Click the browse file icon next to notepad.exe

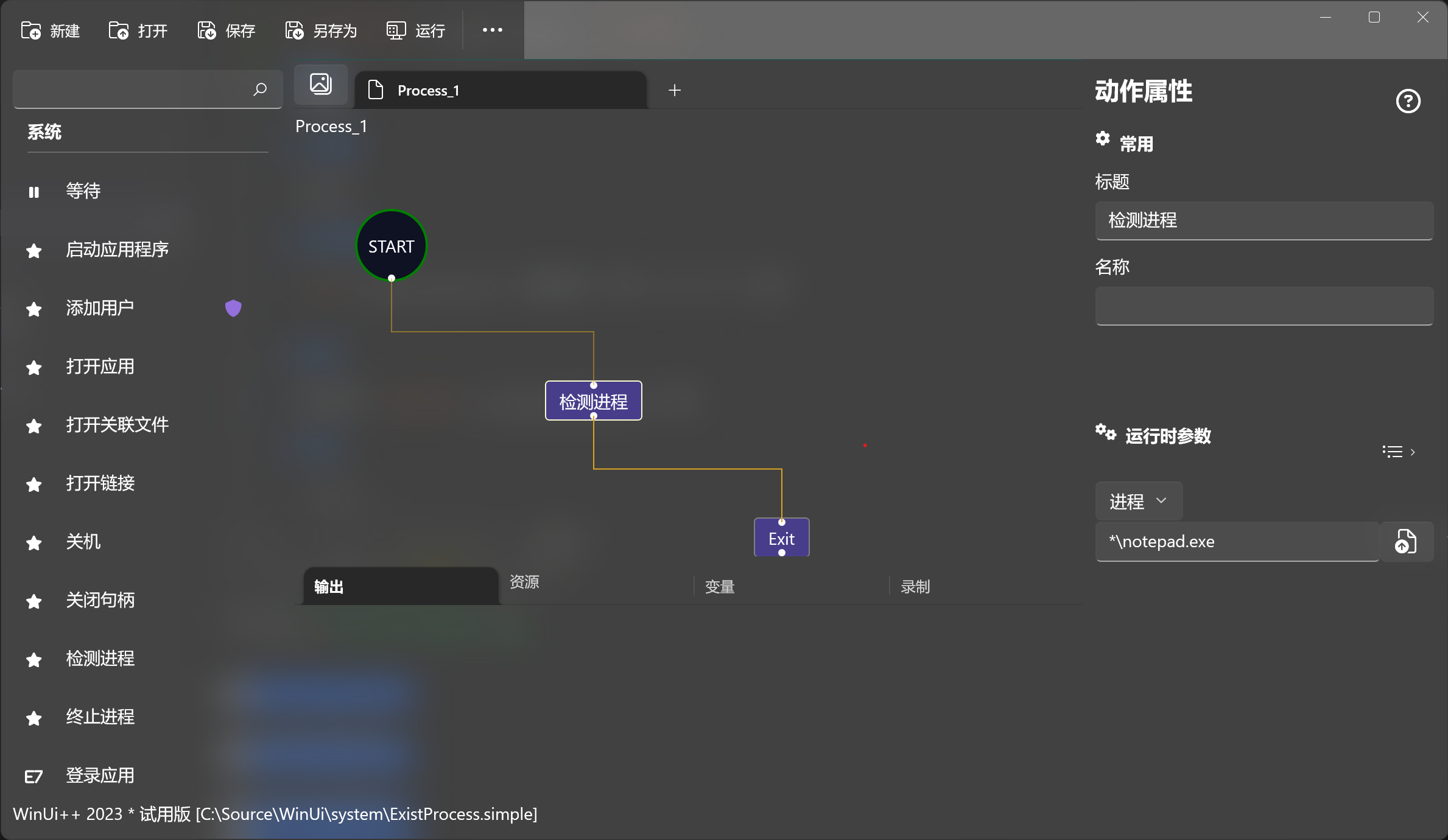coord(1406,541)
